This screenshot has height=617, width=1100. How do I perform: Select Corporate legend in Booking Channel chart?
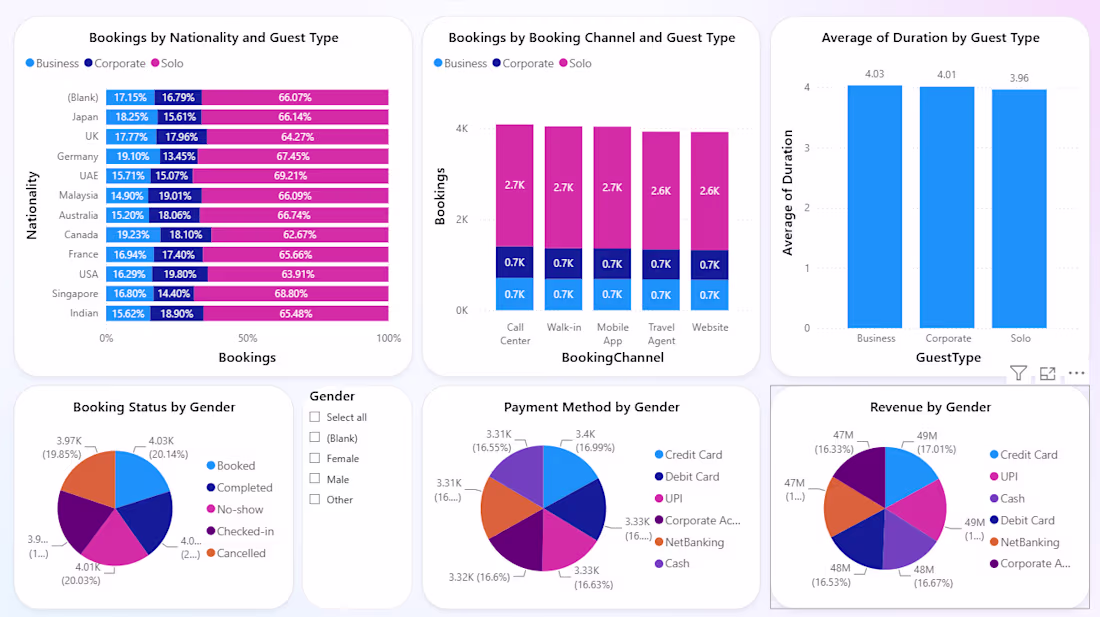coord(523,63)
